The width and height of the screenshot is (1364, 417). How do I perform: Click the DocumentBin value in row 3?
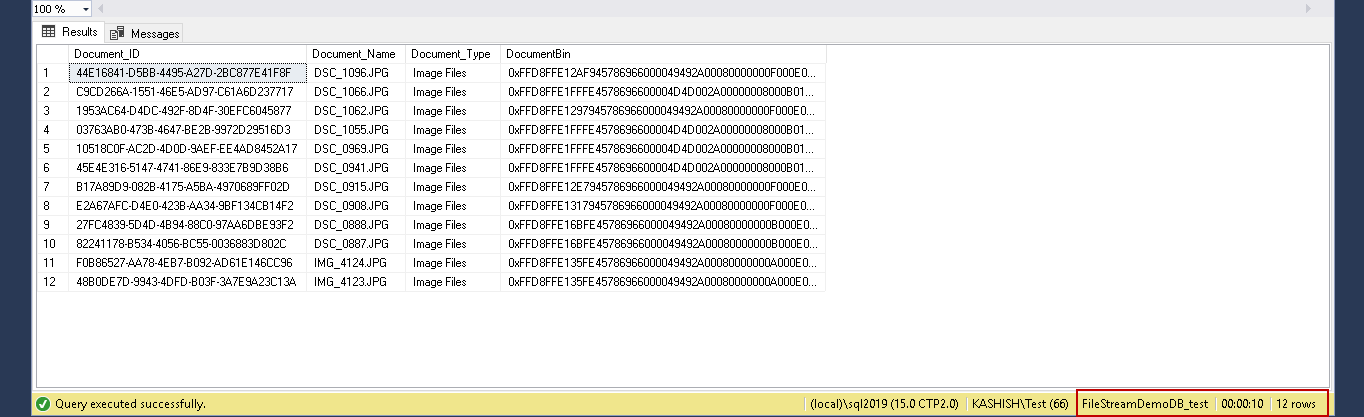tap(662, 111)
